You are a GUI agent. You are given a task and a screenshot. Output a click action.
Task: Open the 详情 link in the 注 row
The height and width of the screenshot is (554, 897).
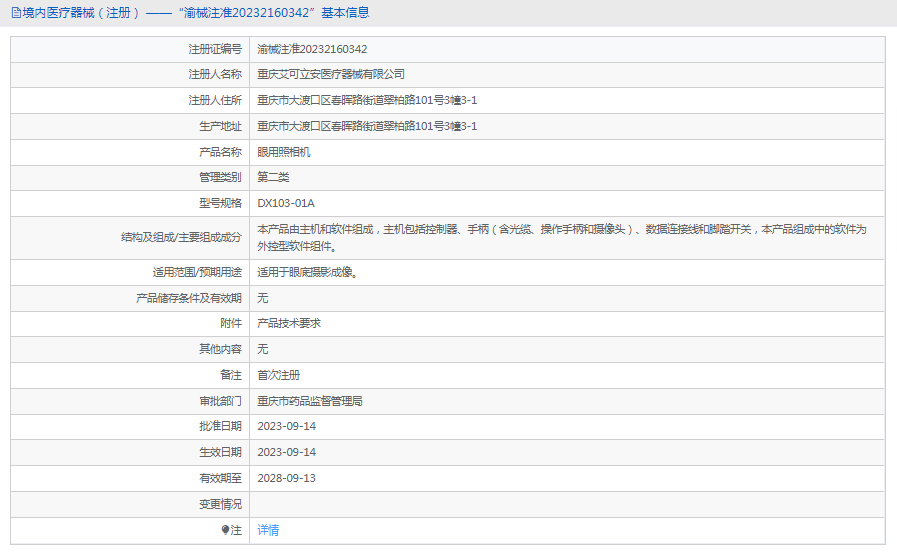pos(268,530)
